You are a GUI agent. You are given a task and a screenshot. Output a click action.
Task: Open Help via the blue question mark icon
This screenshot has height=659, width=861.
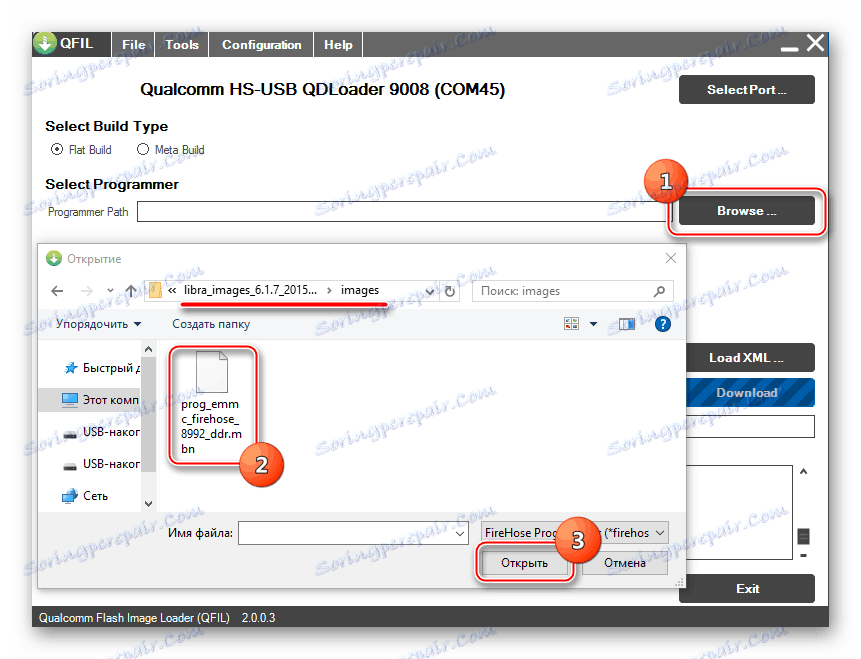pyautogui.click(x=663, y=323)
